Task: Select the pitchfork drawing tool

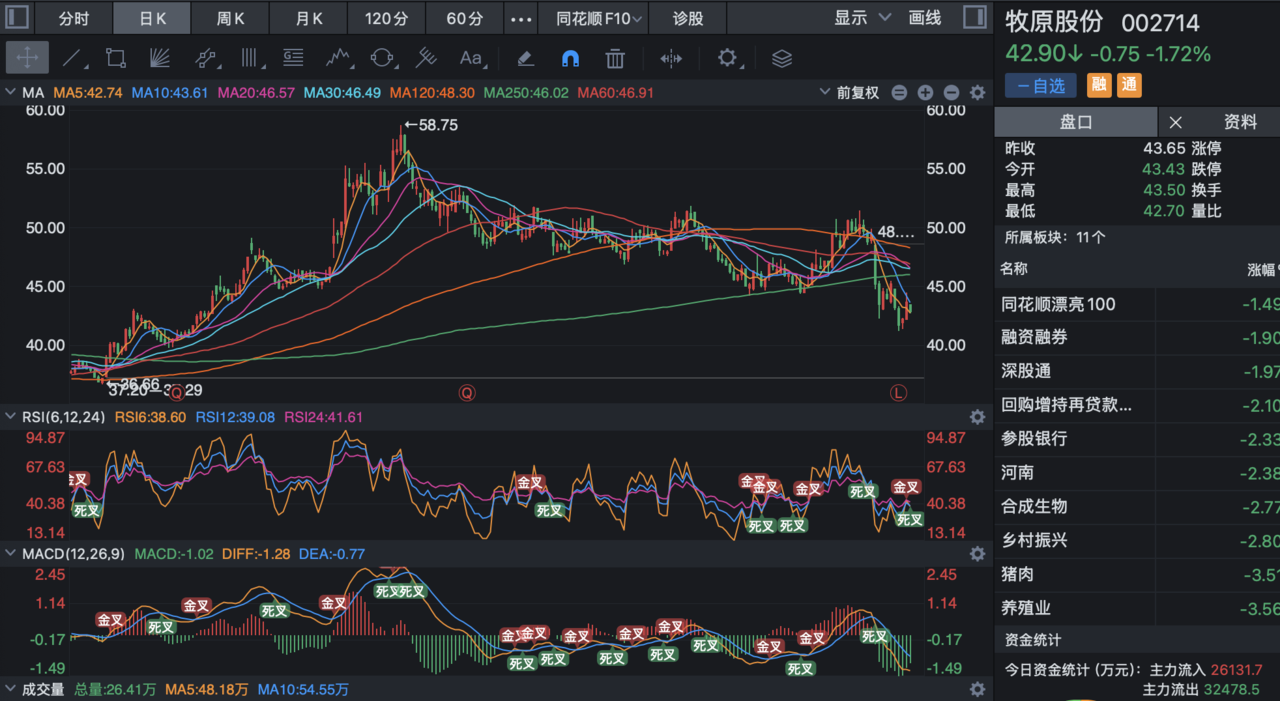Action: pos(426,58)
